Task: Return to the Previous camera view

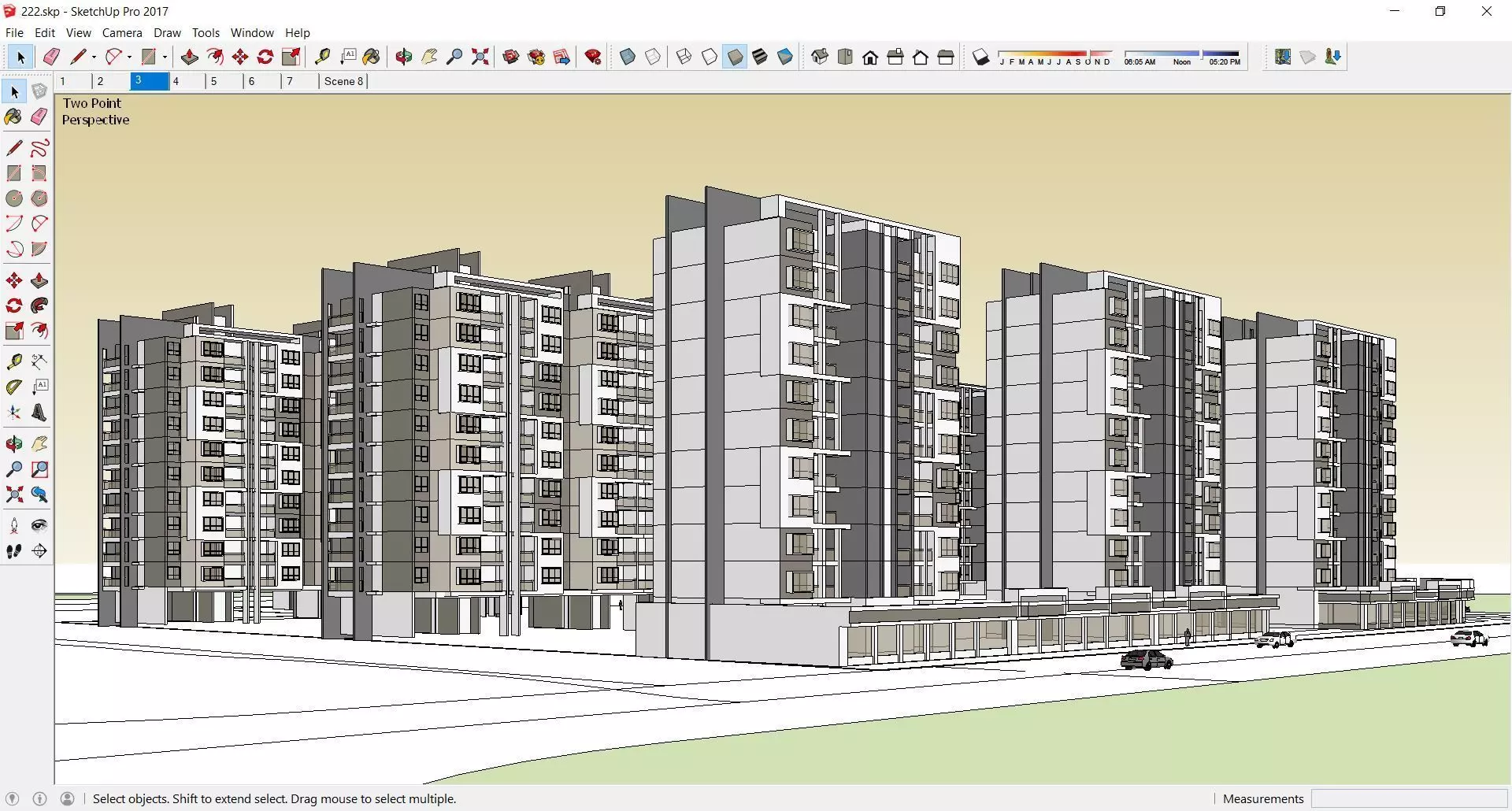Action: coord(39,494)
